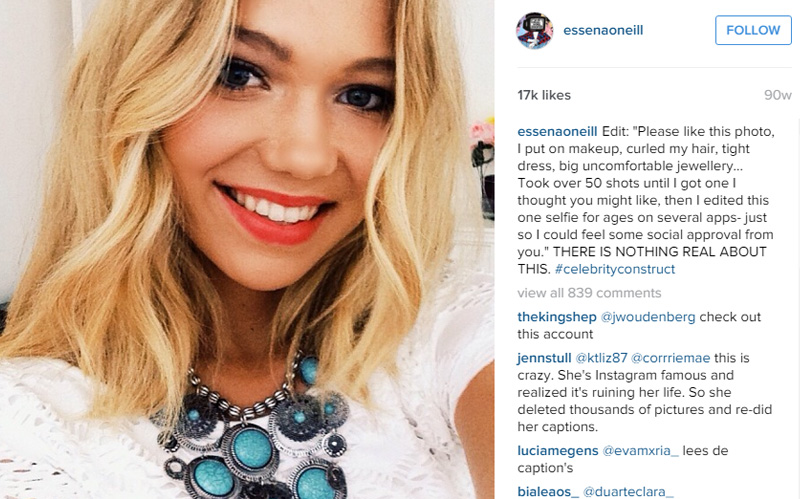Open essenaoneill username in the caption
Image resolution: width=800 pixels, height=499 pixels.
point(557,132)
